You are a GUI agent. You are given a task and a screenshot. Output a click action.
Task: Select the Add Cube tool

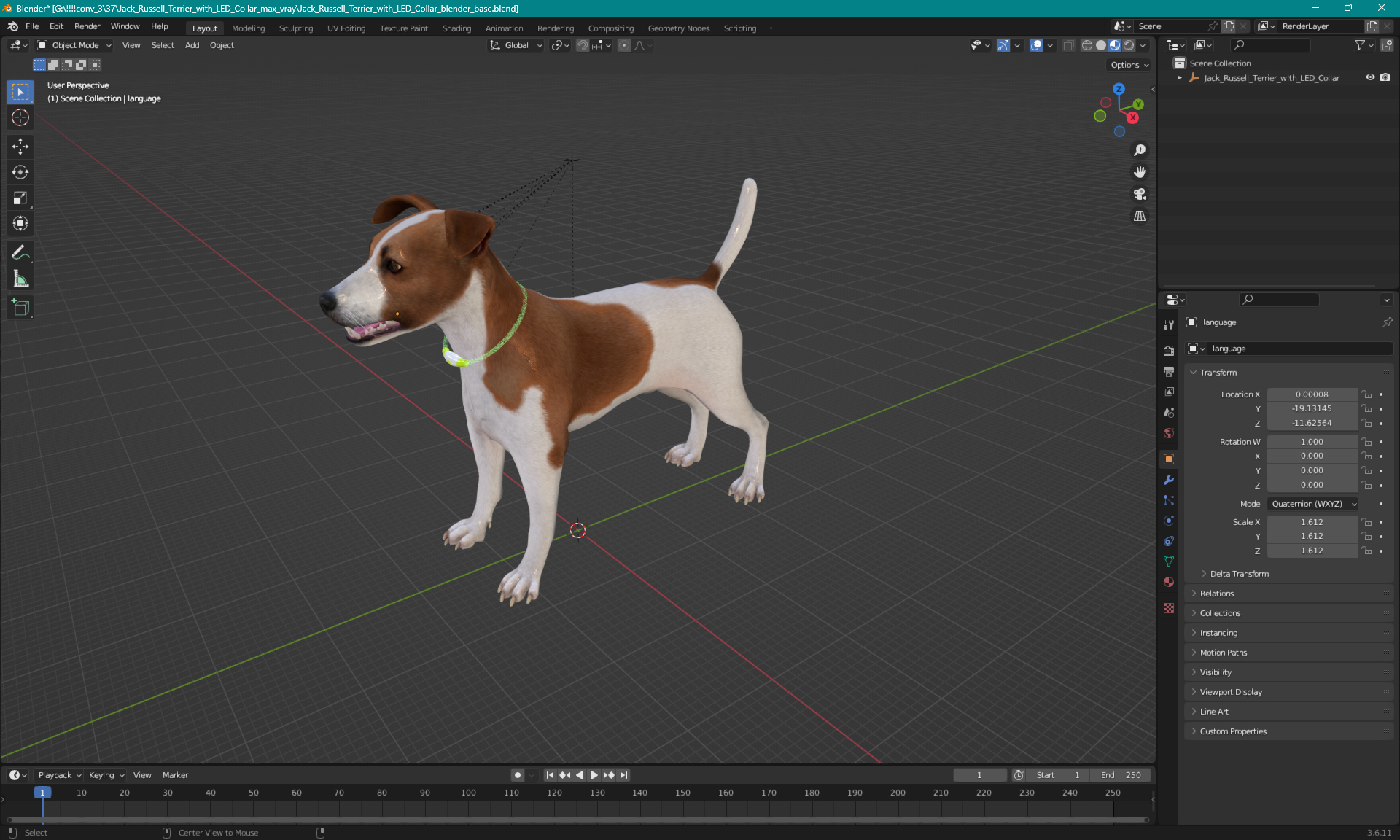pos(20,307)
